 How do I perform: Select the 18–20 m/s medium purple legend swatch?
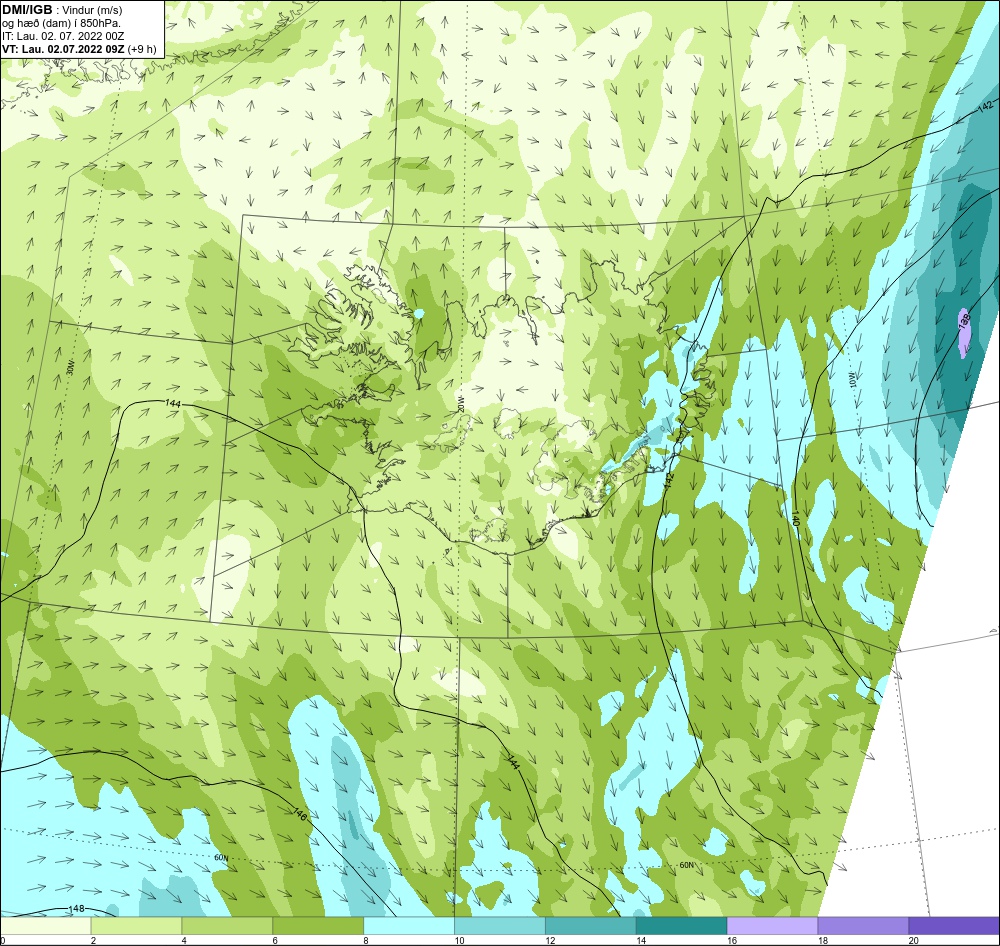pos(864,925)
